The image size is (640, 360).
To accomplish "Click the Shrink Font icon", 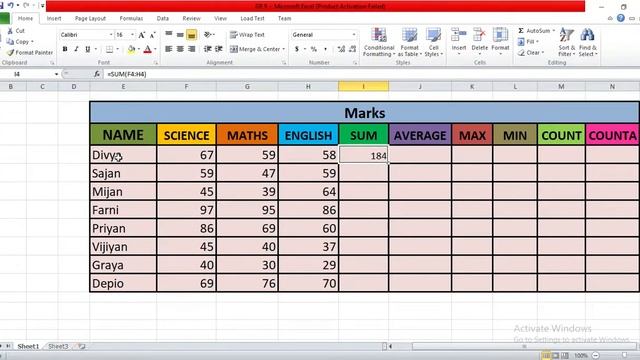I will click(152, 35).
